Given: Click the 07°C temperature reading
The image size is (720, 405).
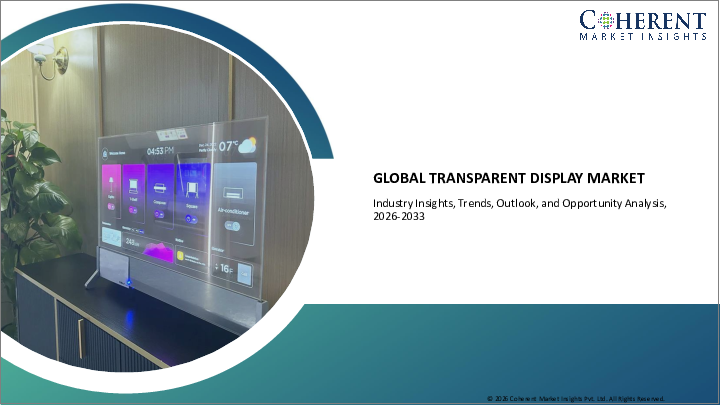Looking at the screenshot, I should tap(226, 148).
